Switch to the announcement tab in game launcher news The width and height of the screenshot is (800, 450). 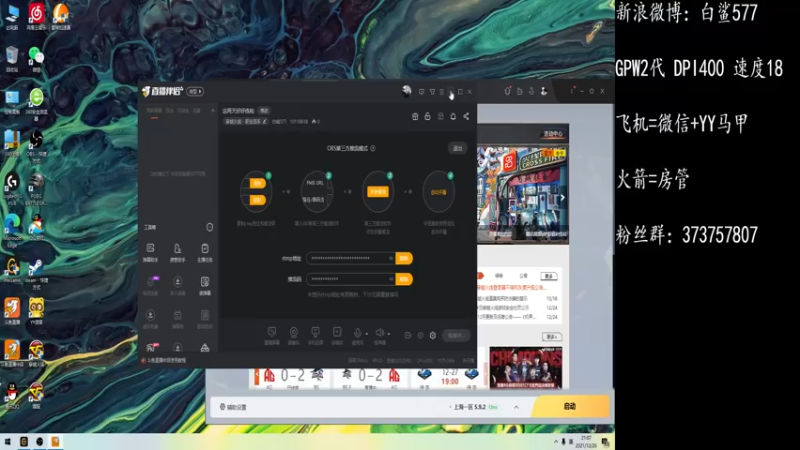tap(523, 276)
